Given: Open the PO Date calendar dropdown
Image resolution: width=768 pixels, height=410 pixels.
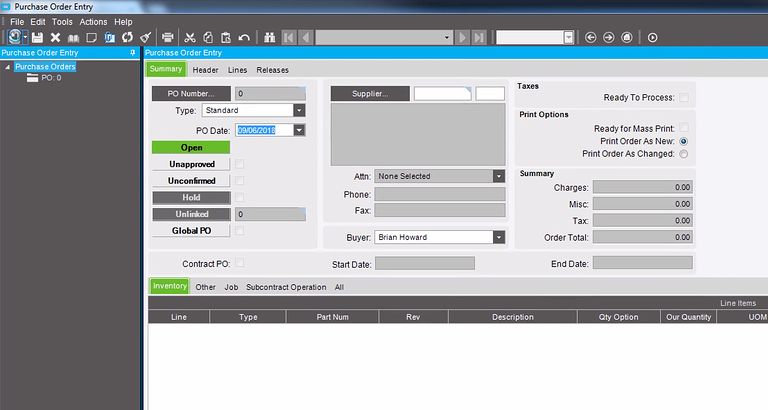Looking at the screenshot, I should pos(299,130).
